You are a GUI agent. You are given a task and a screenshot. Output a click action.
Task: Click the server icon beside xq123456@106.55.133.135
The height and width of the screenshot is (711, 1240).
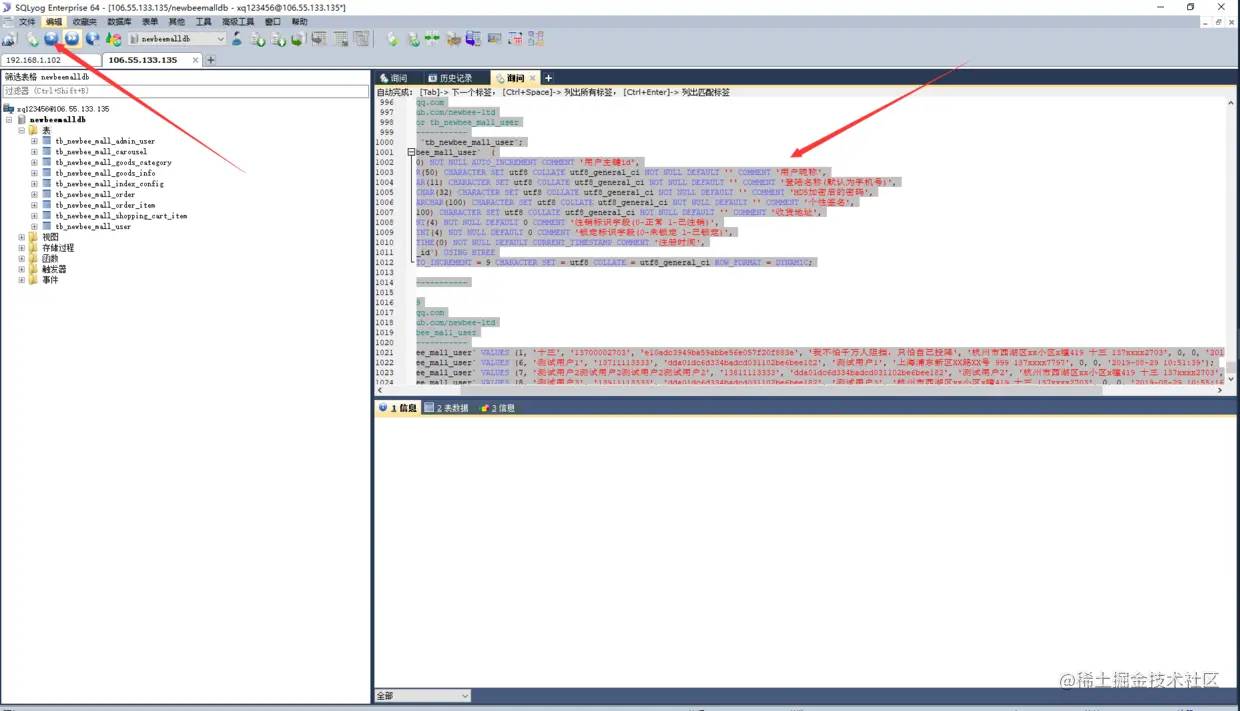tap(8, 109)
